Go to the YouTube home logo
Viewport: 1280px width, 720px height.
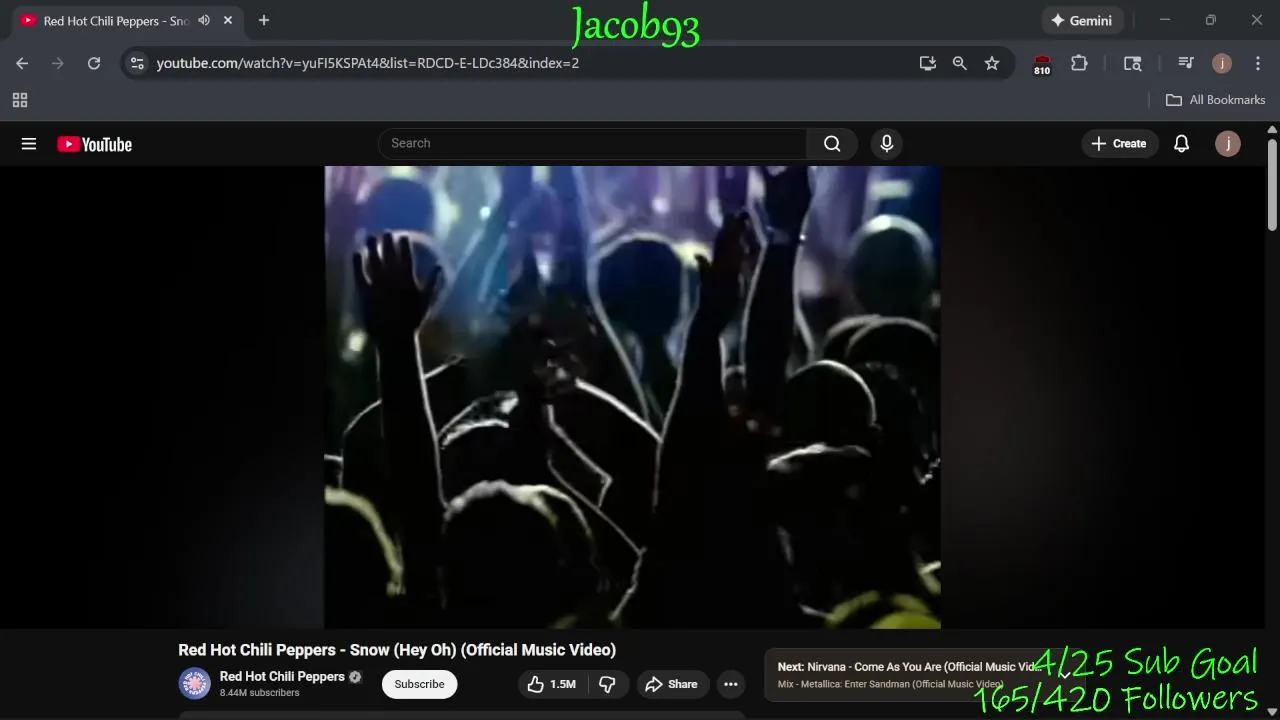coord(94,144)
